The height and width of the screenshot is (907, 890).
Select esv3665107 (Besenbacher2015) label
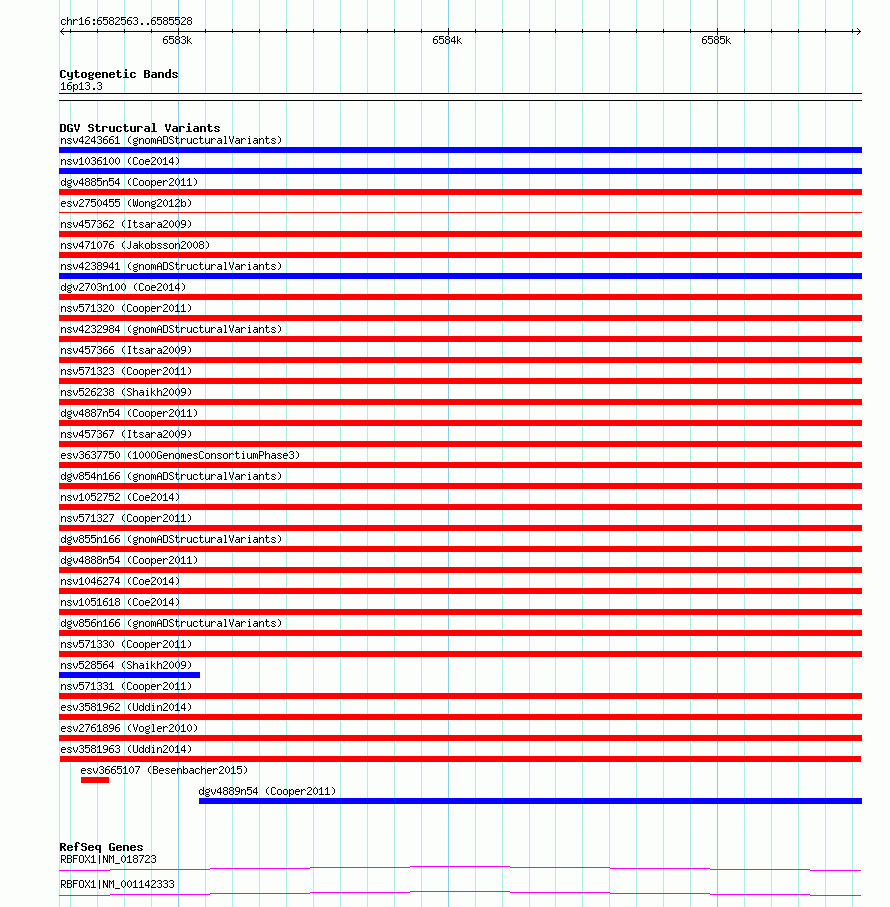tap(164, 770)
